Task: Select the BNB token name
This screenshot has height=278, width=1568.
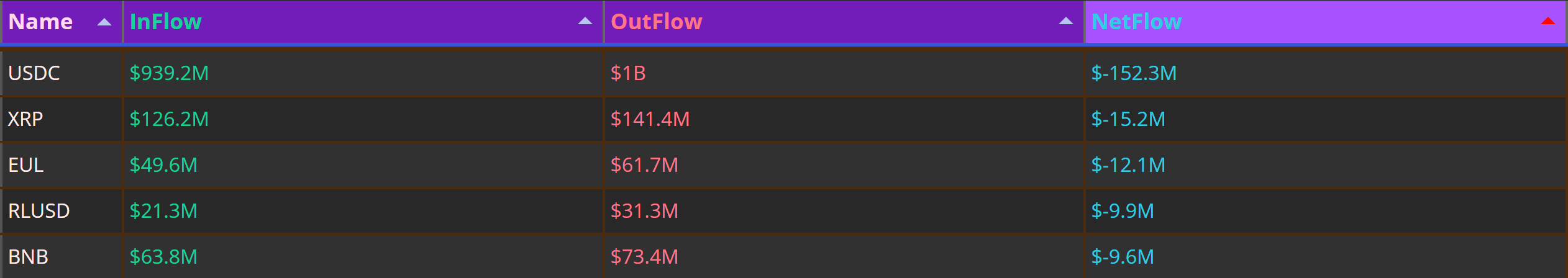Action: click(29, 257)
